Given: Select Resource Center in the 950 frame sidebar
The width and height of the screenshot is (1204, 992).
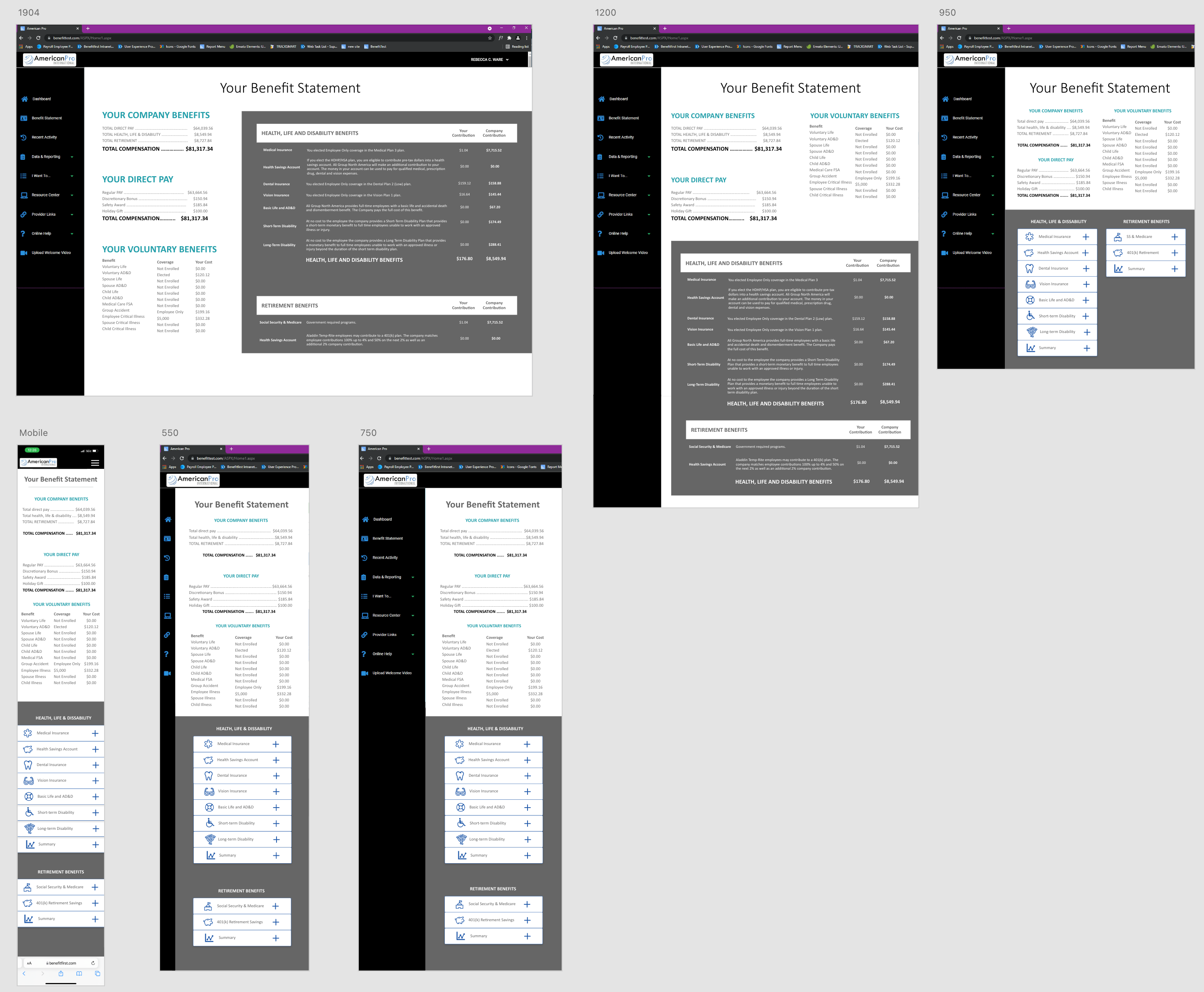Looking at the screenshot, I should tap(966, 195).
